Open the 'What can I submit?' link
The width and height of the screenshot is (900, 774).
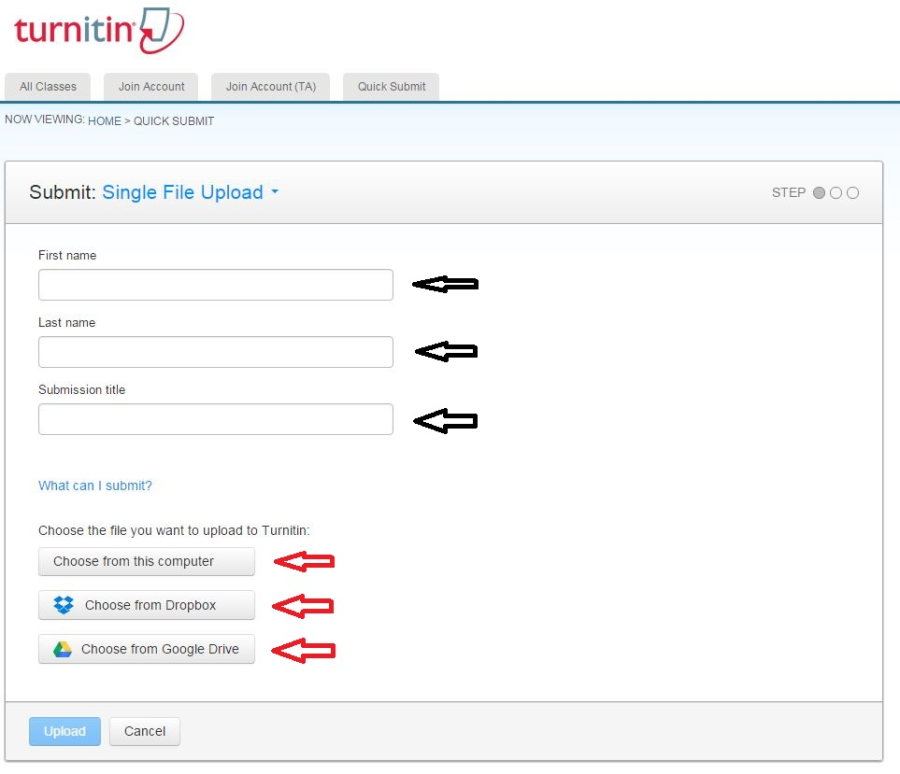pyautogui.click(x=95, y=486)
